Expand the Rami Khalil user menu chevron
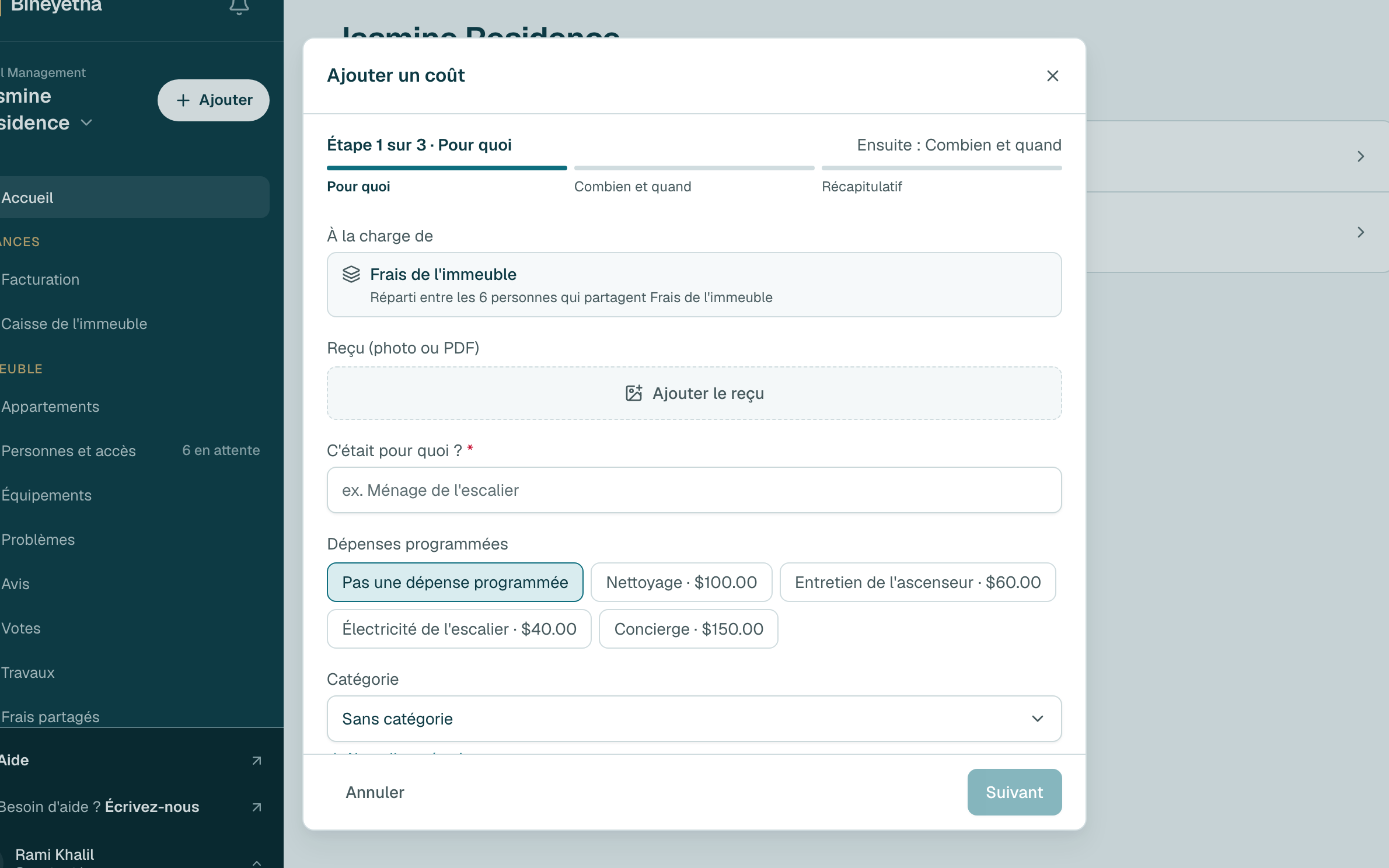This screenshot has height=868, width=1389. [x=256, y=862]
